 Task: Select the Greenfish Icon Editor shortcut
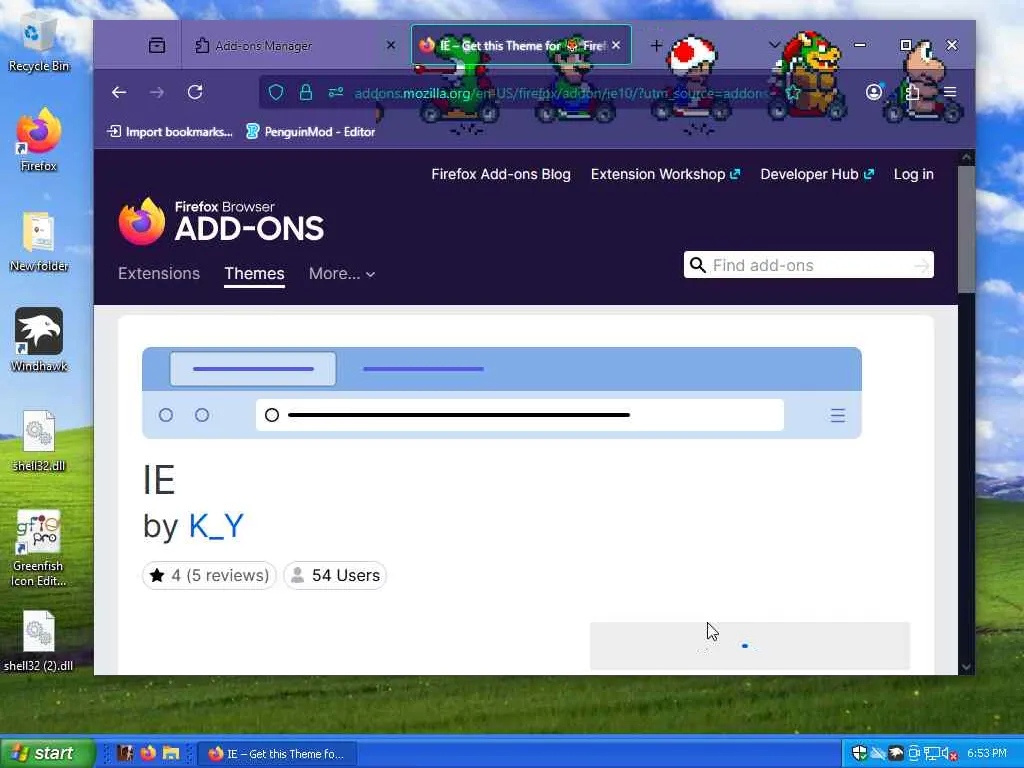39,549
